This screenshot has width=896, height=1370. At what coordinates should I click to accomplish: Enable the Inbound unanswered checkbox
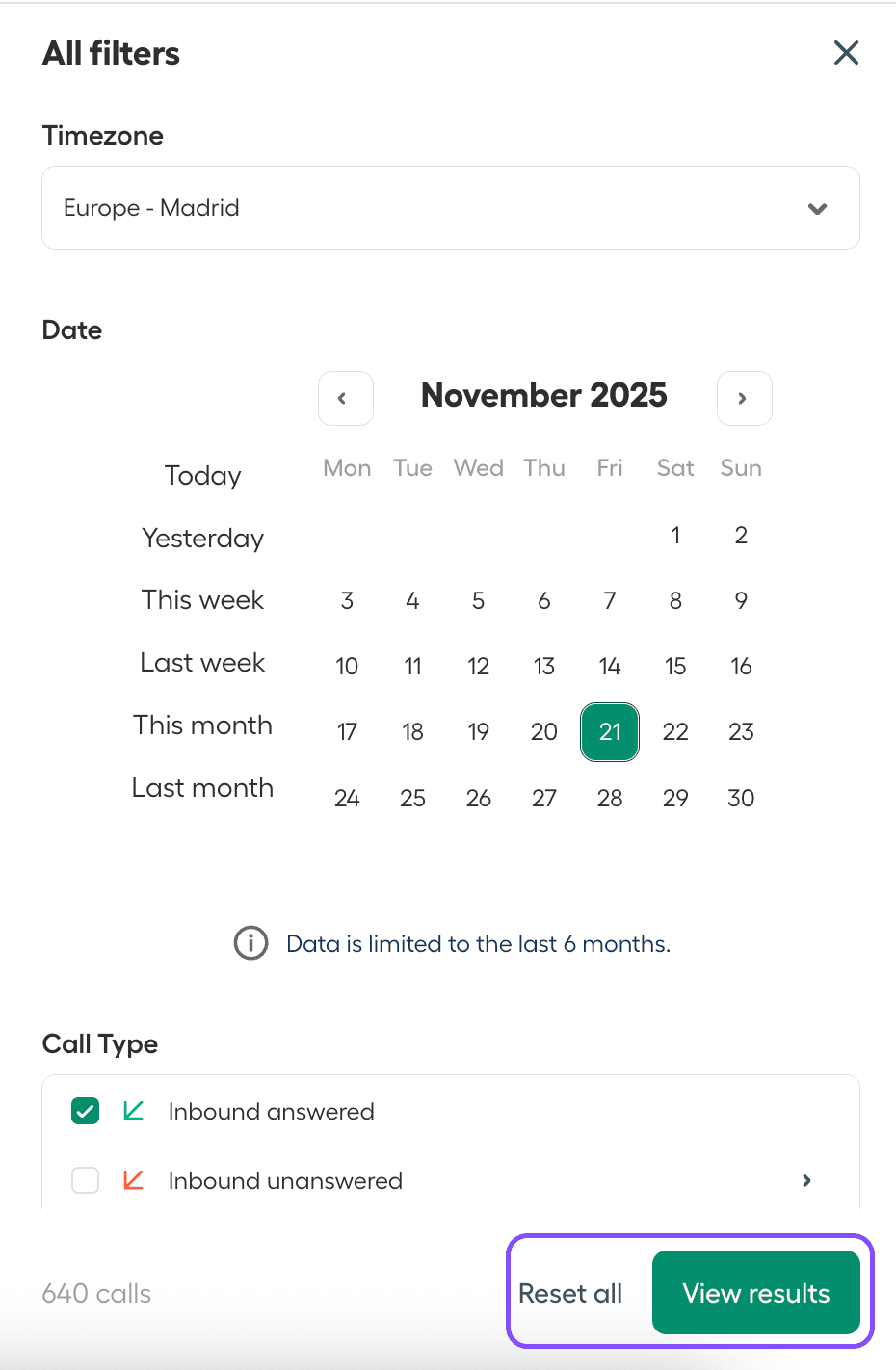[85, 1180]
